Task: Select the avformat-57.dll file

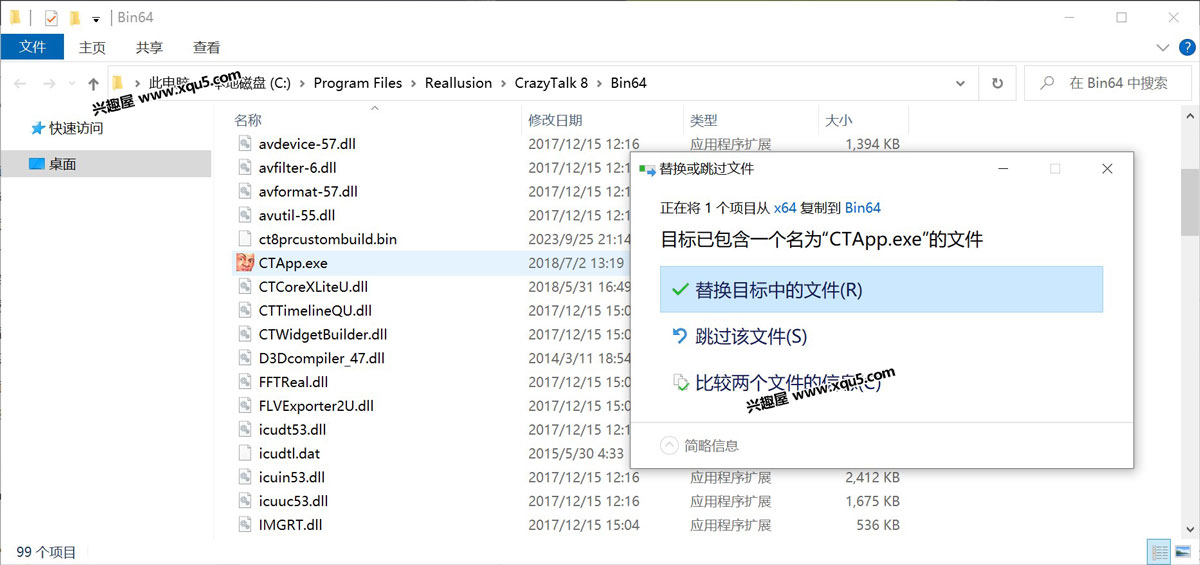Action: pyautogui.click(x=308, y=191)
